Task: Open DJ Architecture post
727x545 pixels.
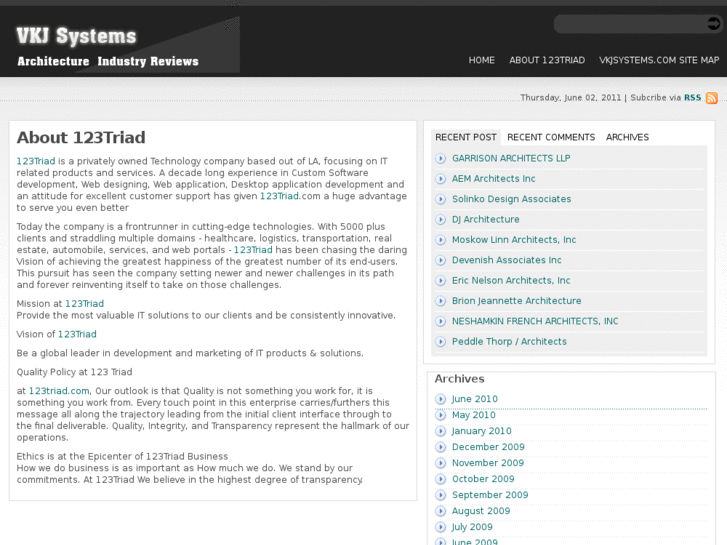Action: tap(485, 220)
